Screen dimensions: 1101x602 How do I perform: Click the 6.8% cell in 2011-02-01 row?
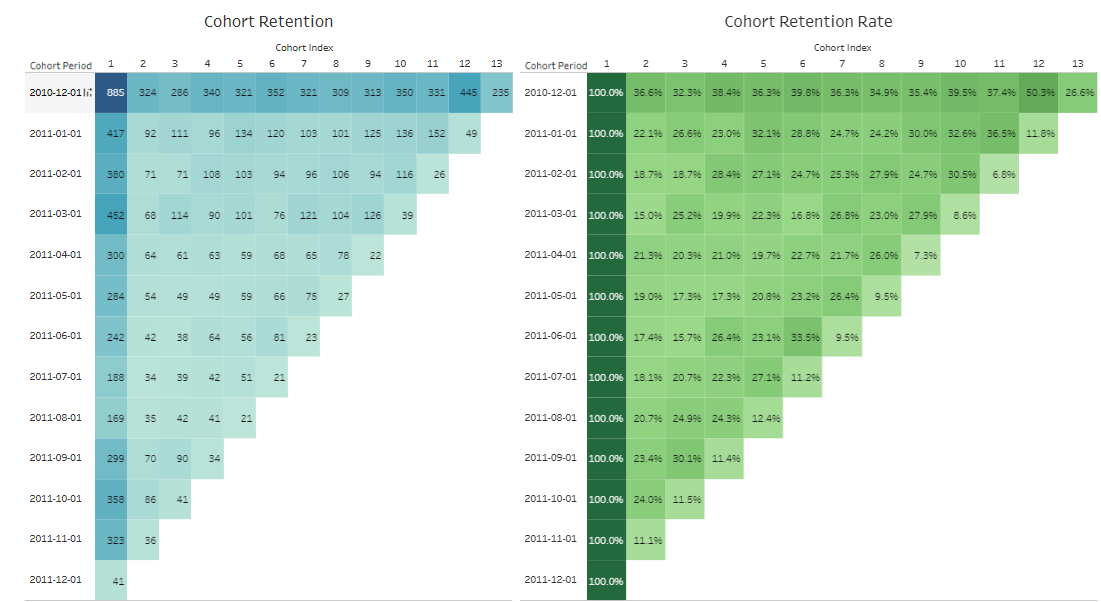1000,174
